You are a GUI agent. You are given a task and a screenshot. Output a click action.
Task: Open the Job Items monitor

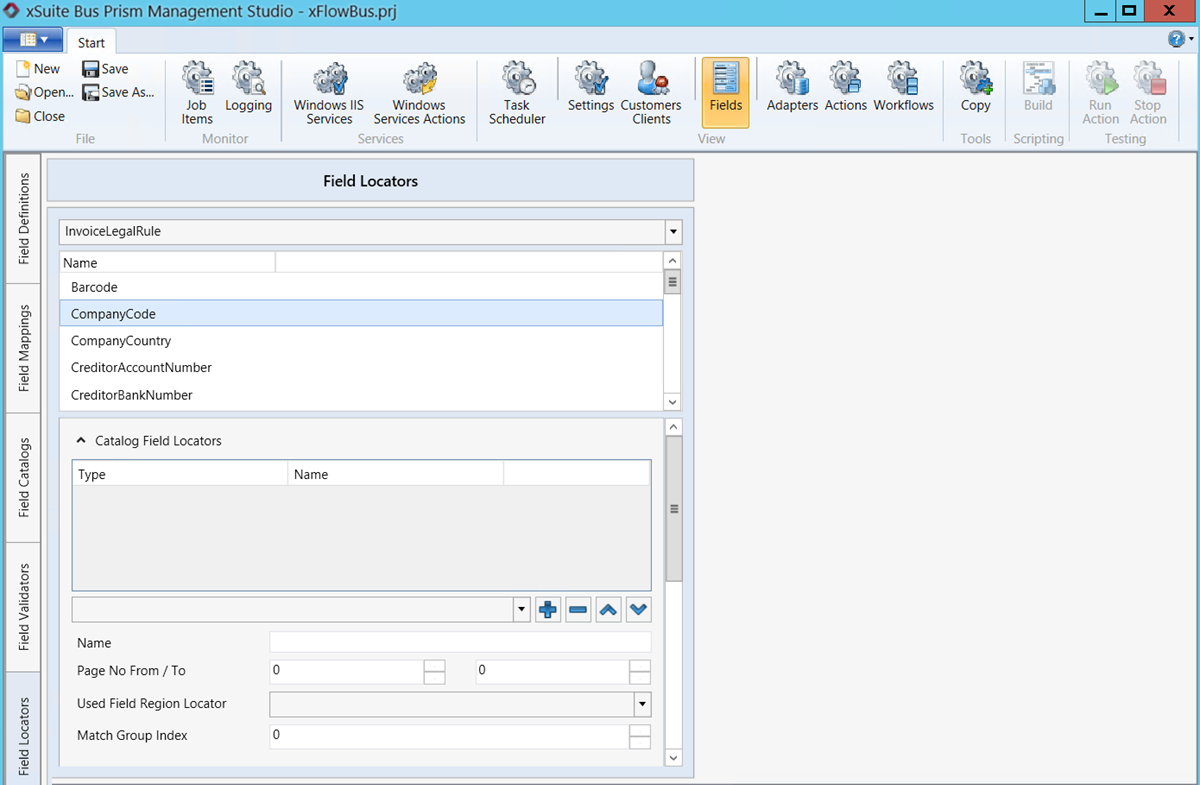pyautogui.click(x=197, y=92)
